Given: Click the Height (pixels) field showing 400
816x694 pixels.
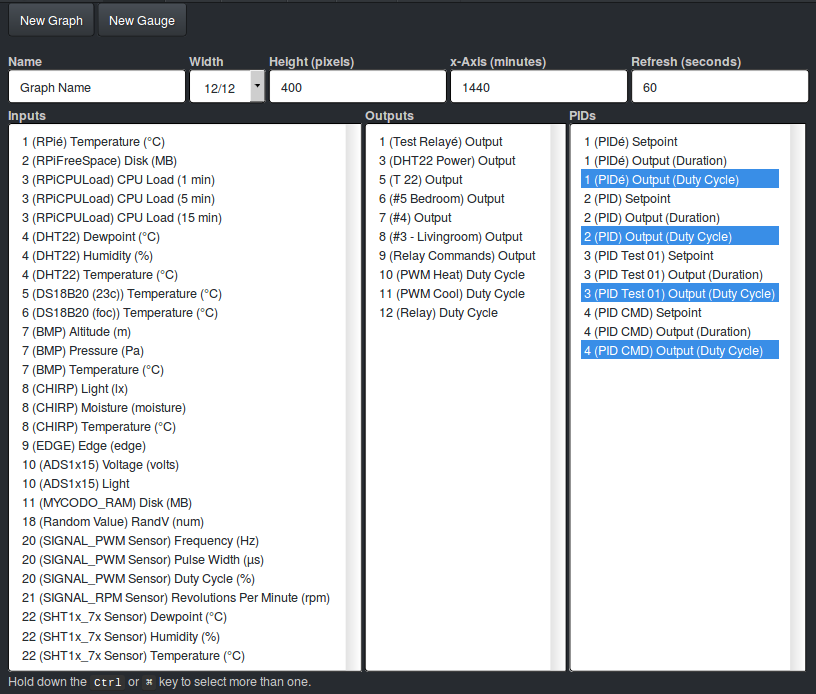Looking at the screenshot, I should (358, 87).
